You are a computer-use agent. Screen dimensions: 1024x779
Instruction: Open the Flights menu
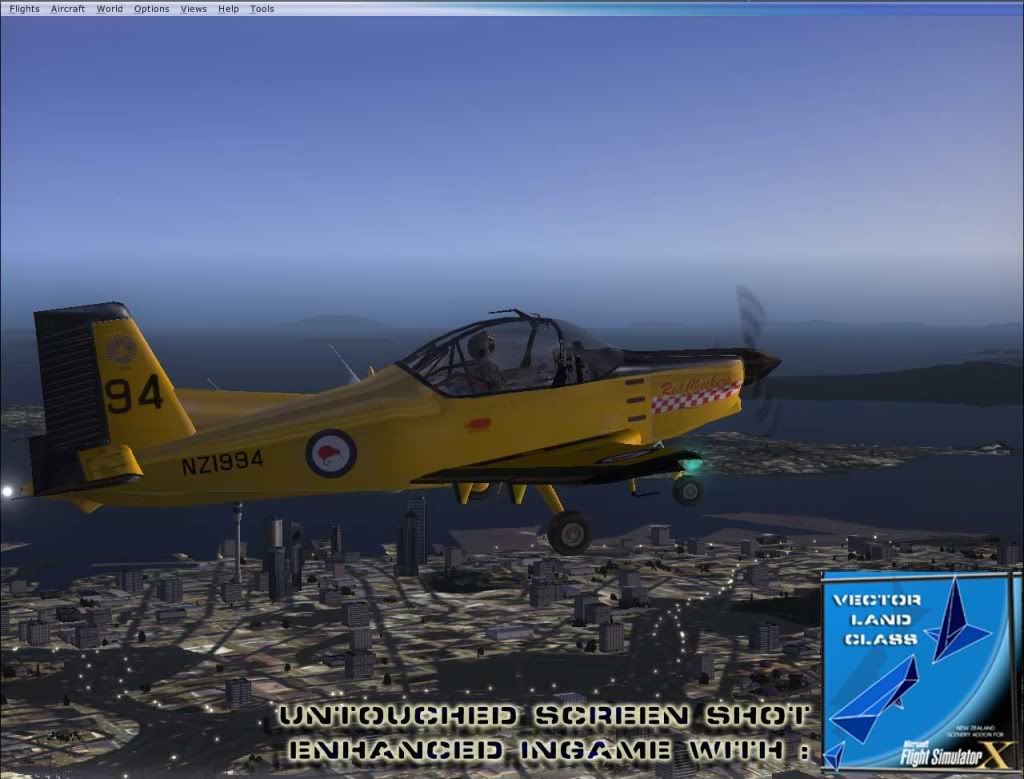(24, 9)
